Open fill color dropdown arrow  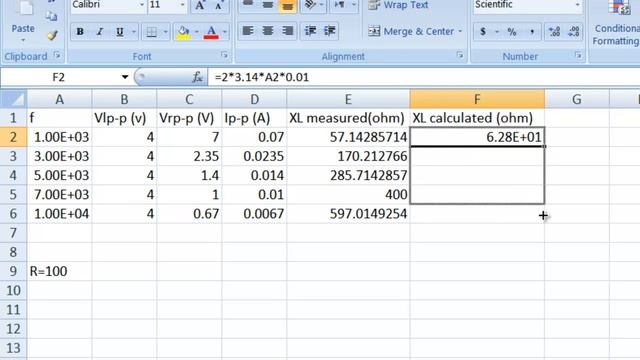coord(197,31)
